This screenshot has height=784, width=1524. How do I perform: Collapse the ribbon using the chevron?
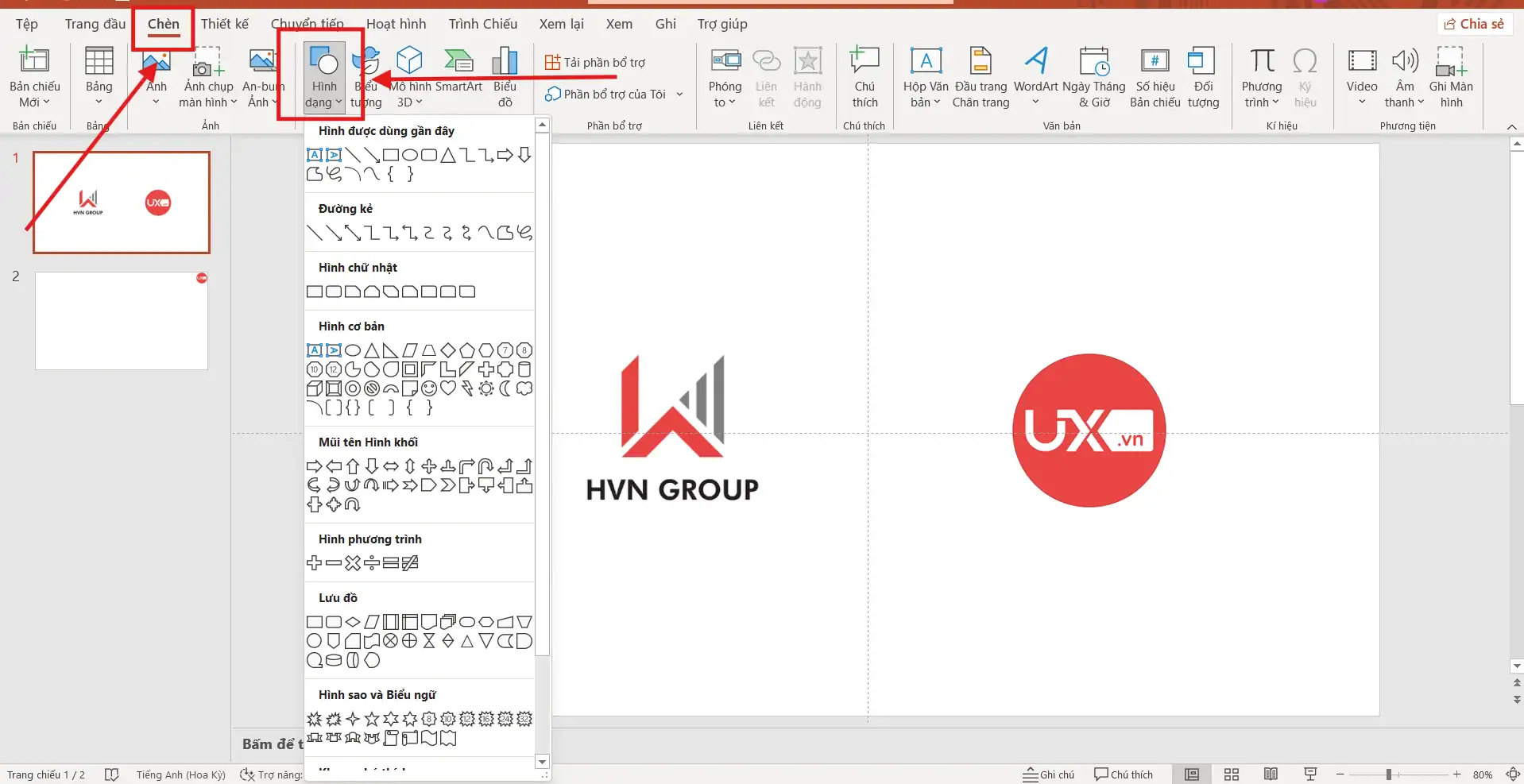pyautogui.click(x=1511, y=127)
